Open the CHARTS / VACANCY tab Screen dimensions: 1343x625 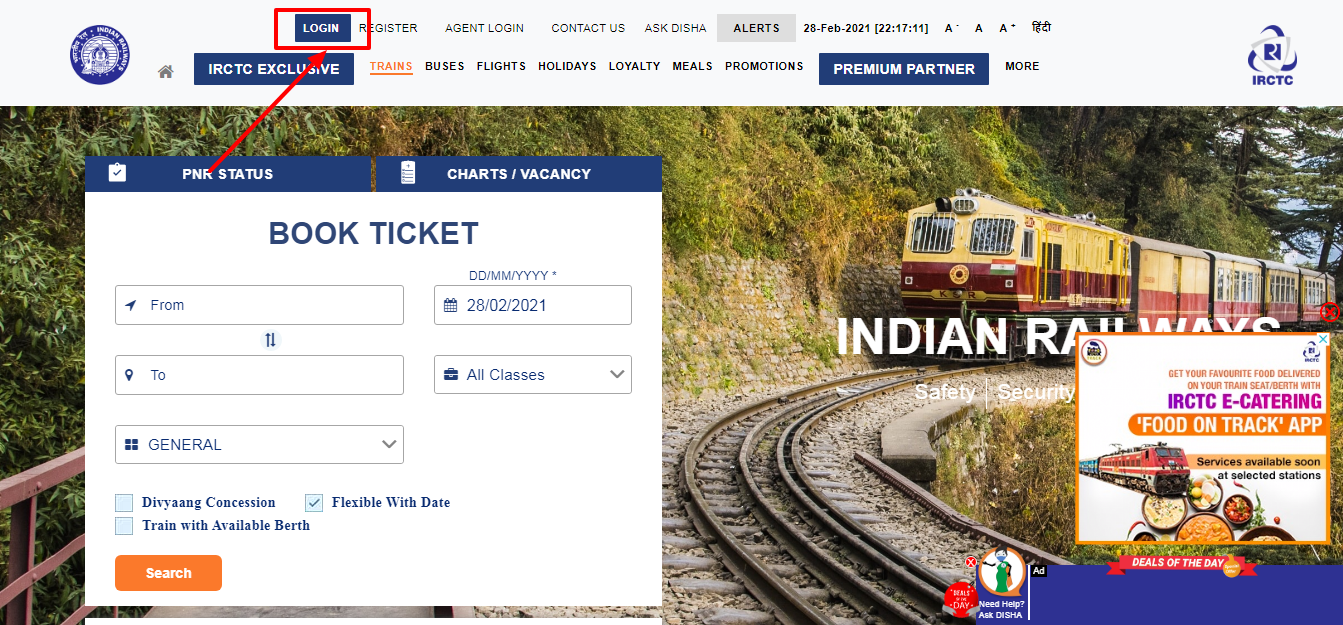(519, 174)
